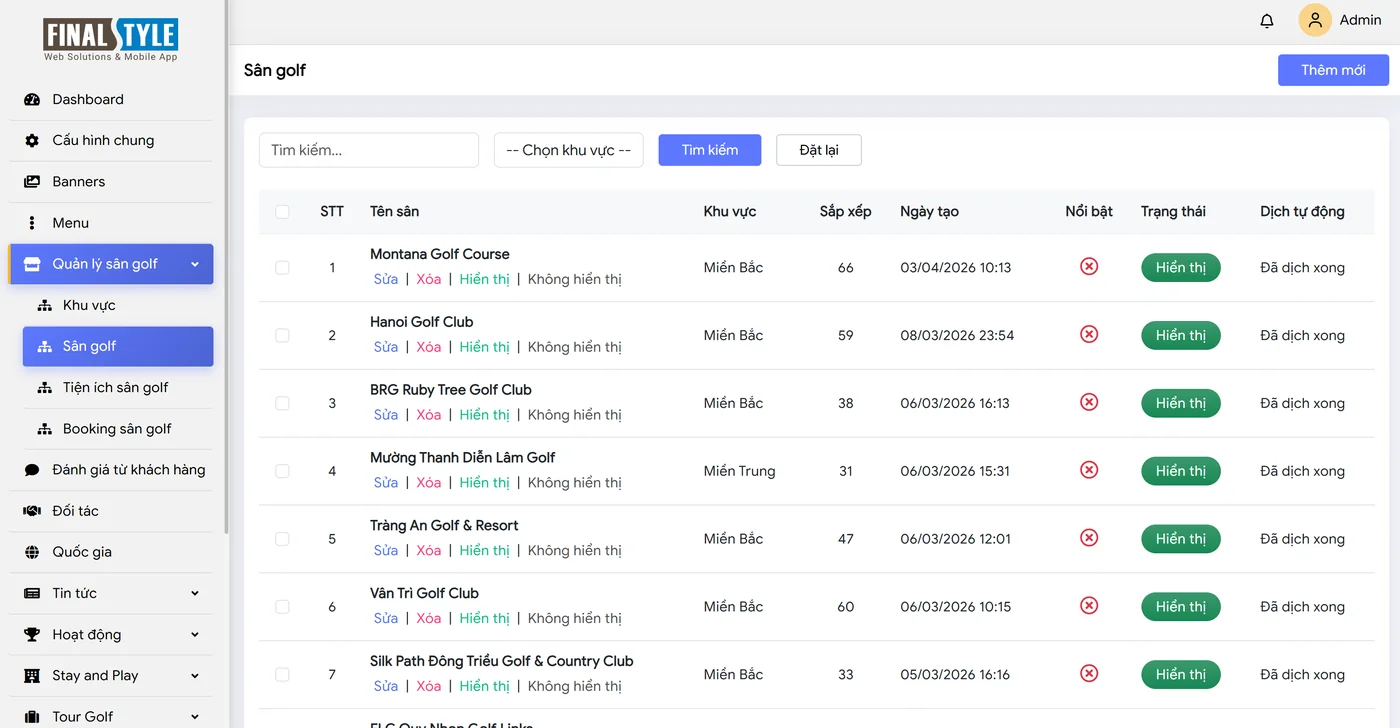The height and width of the screenshot is (728, 1400).
Task: Click the Thêm mới button
Action: coord(1333,70)
